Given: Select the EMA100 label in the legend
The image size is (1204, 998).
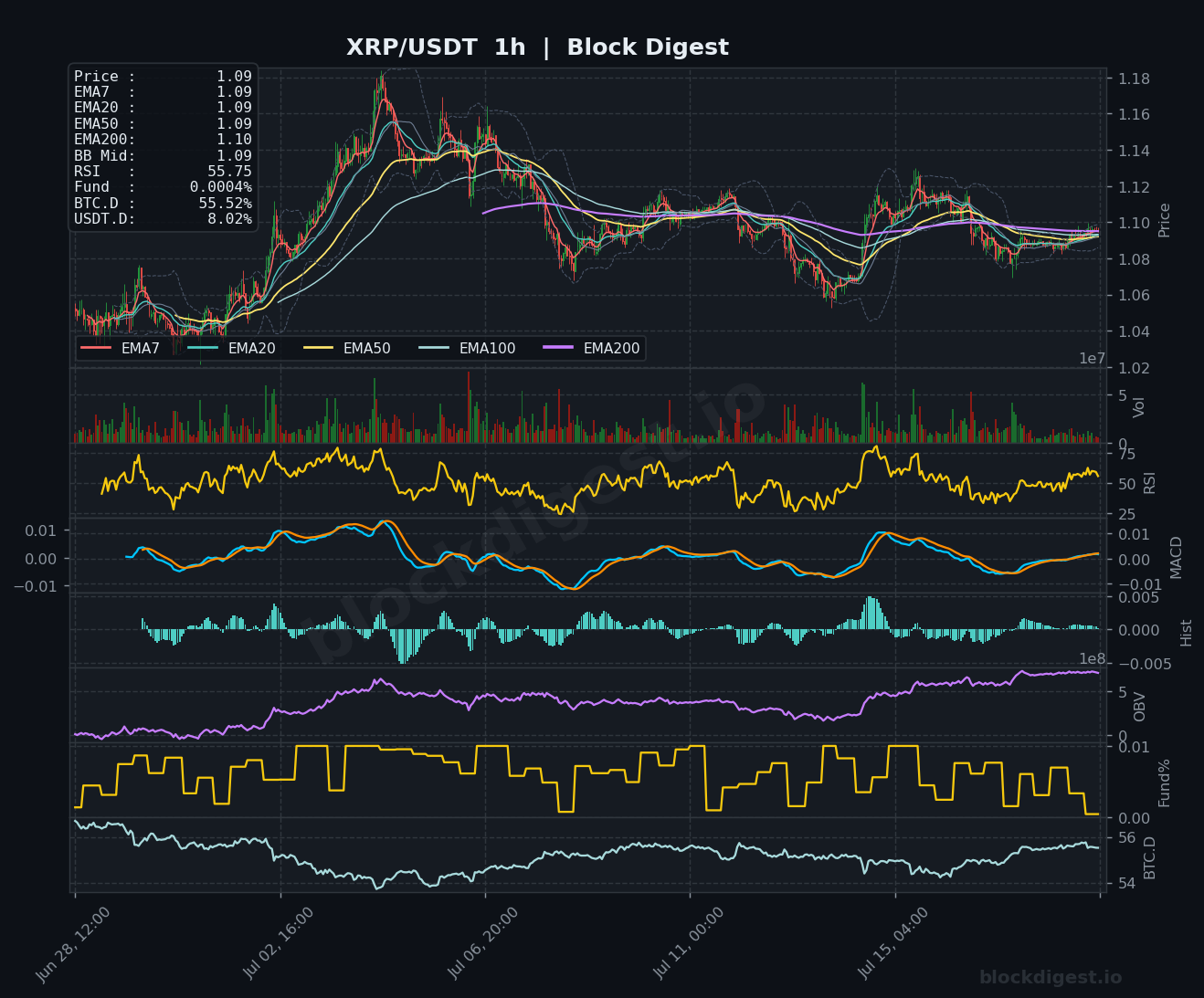Looking at the screenshot, I should pos(487,348).
